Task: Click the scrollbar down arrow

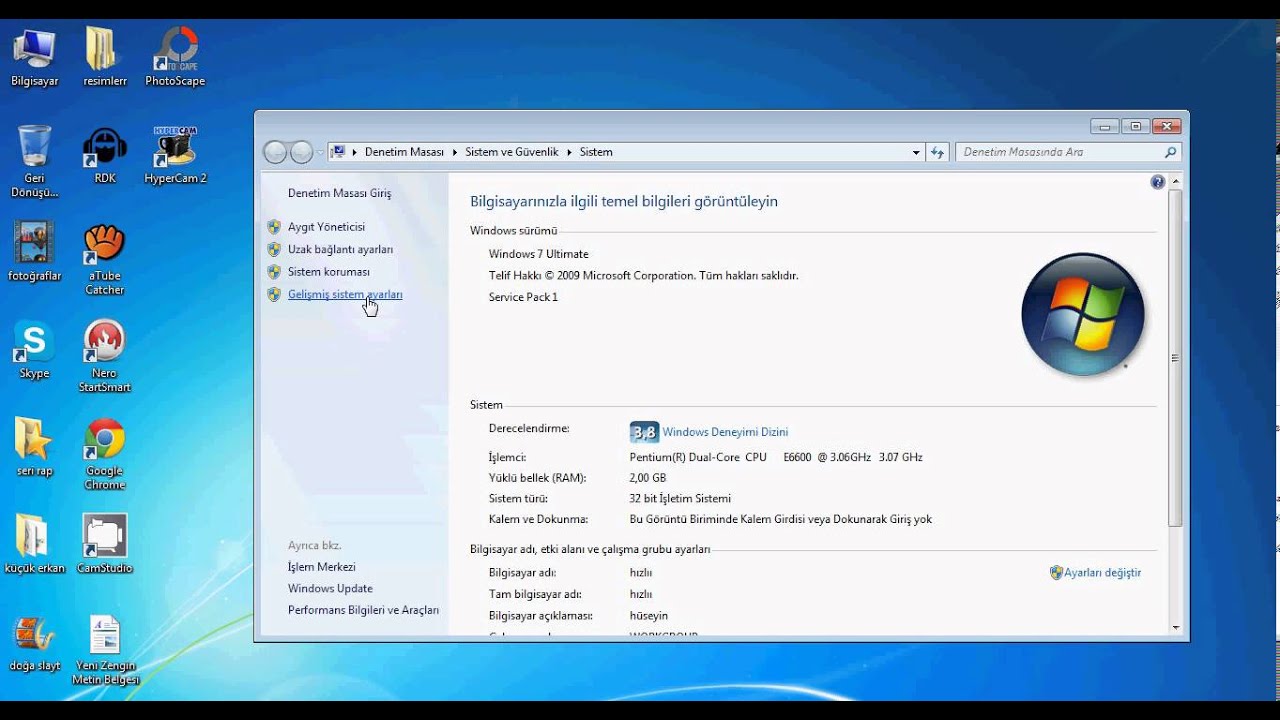Action: [1175, 628]
